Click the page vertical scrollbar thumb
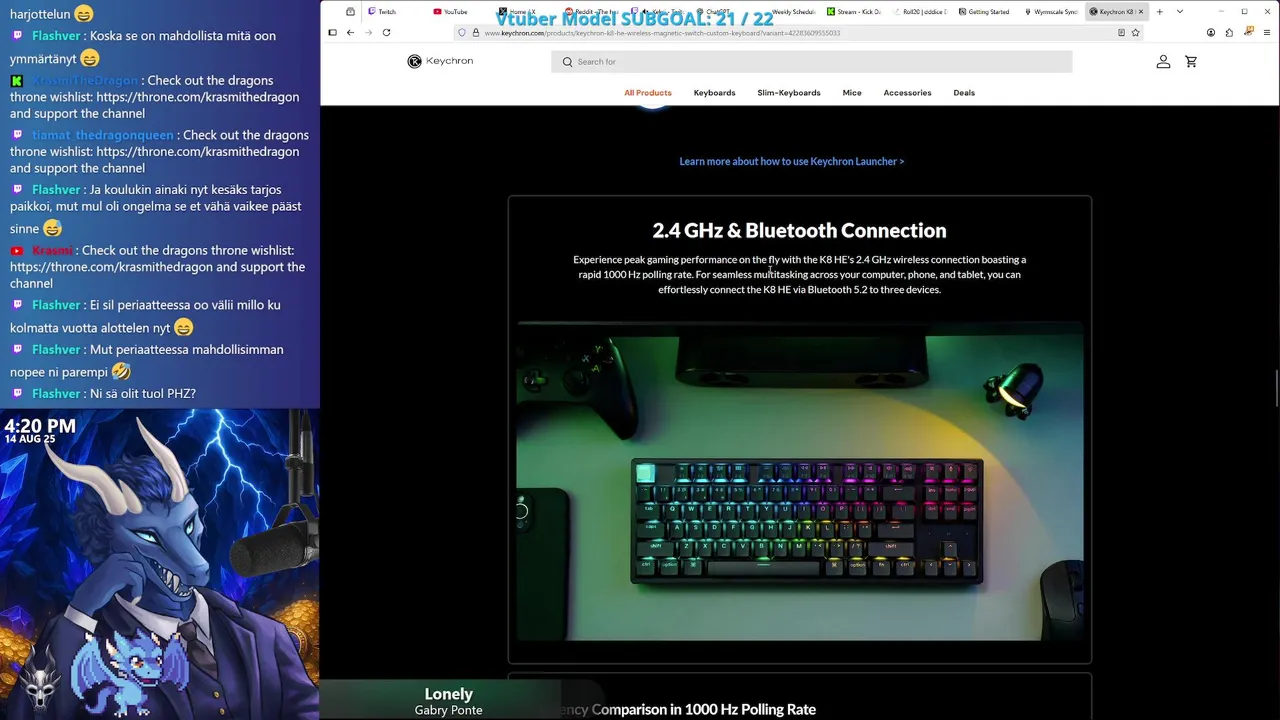This screenshot has width=1280, height=720. point(1276,388)
